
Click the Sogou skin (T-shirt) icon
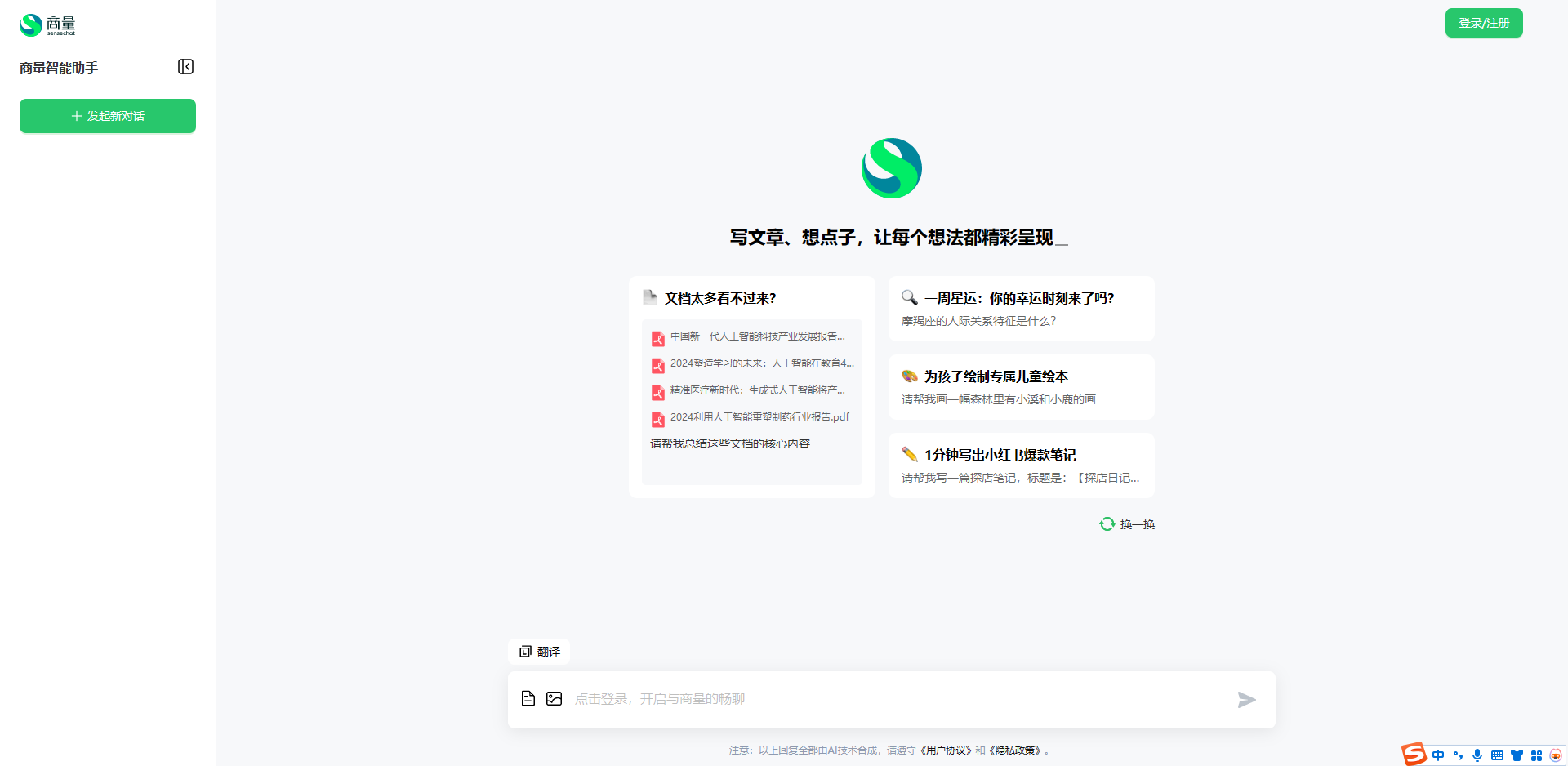point(1517,755)
